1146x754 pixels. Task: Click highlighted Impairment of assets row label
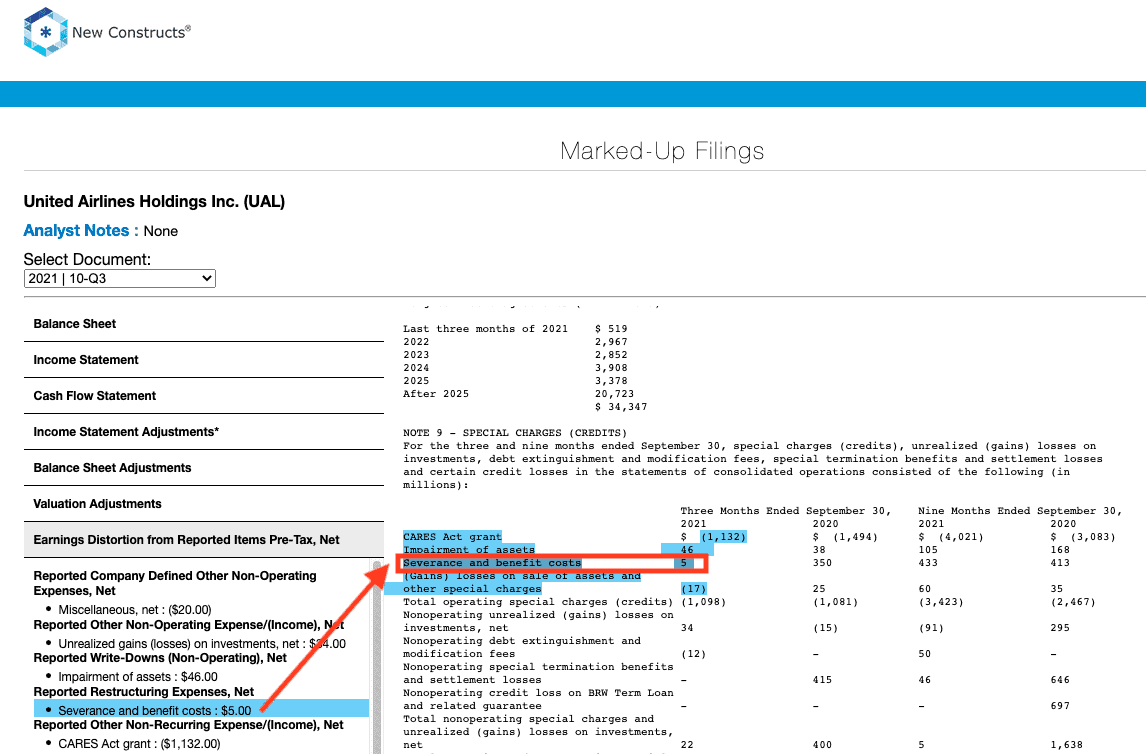(468, 549)
